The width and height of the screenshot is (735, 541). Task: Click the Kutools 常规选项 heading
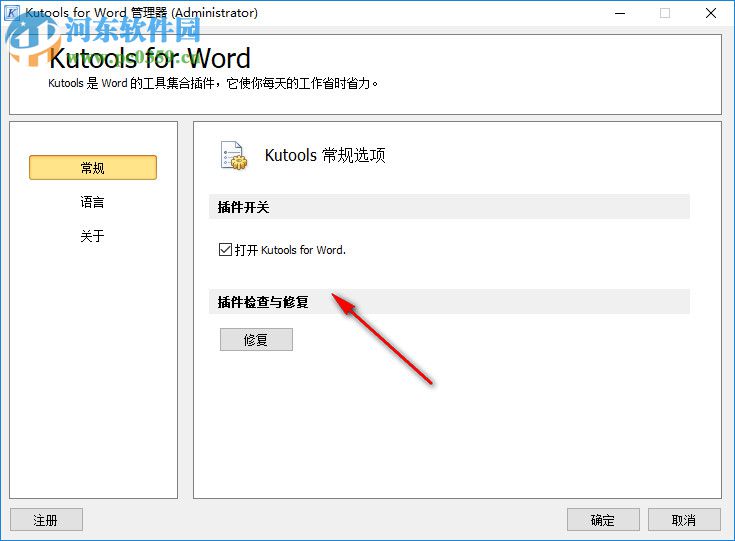[325, 155]
